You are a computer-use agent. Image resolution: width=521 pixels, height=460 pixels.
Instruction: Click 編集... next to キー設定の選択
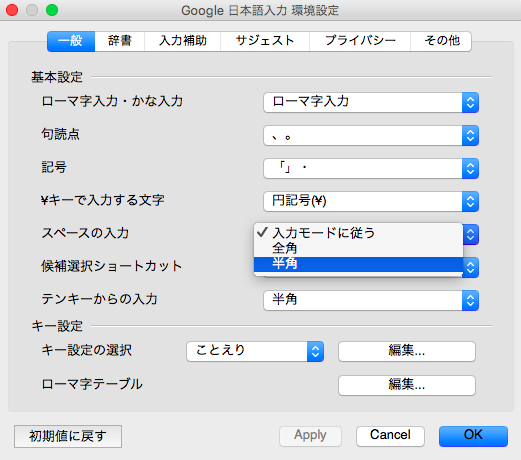tap(407, 351)
